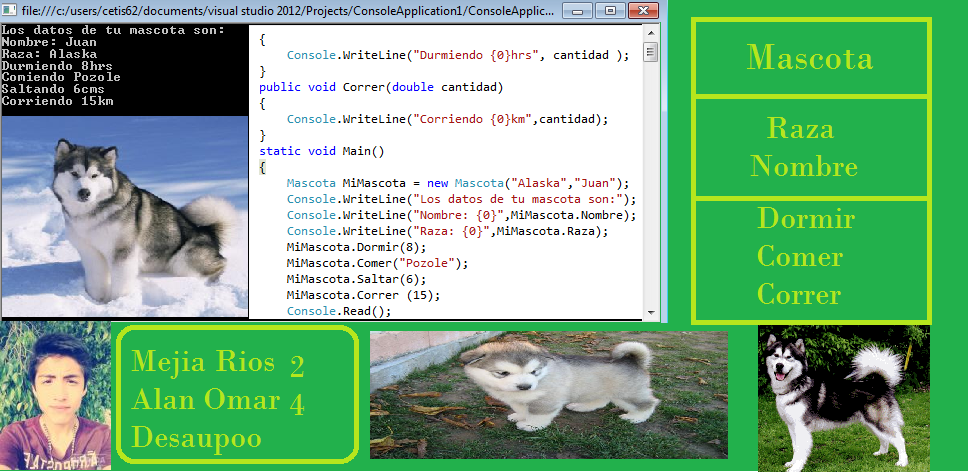Click the Alaskan malamute sitting in snow photo
Image resolution: width=968 pixels, height=472 pixels.
[124, 217]
